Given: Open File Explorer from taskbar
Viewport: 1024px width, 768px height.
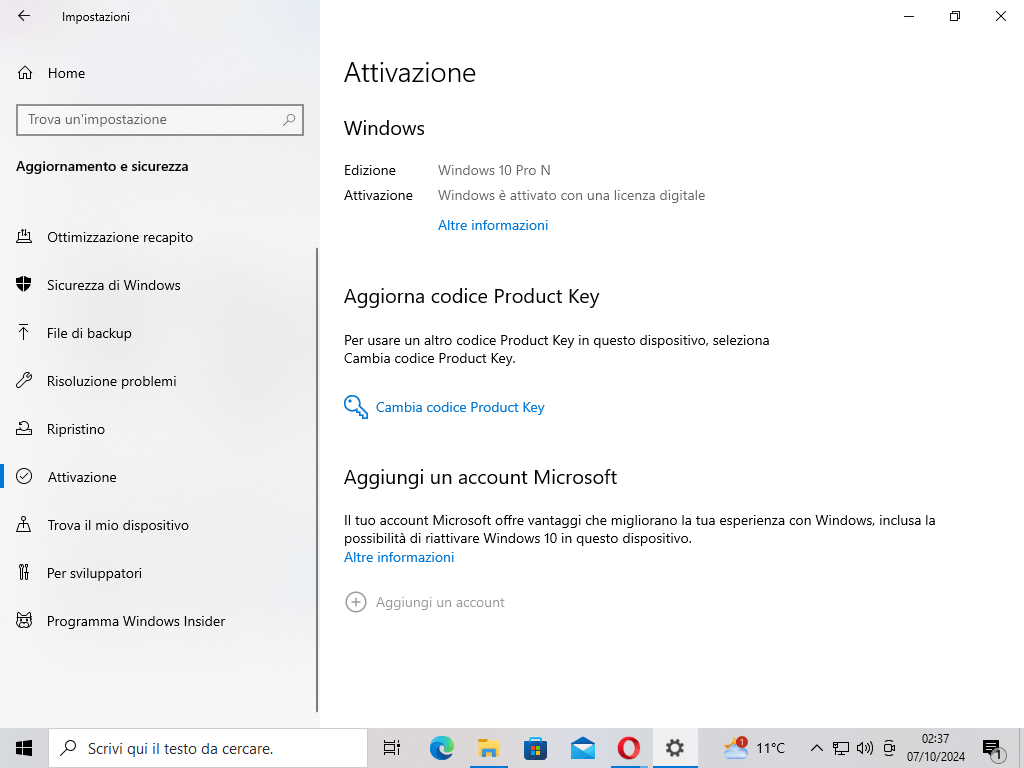Looking at the screenshot, I should click(488, 748).
